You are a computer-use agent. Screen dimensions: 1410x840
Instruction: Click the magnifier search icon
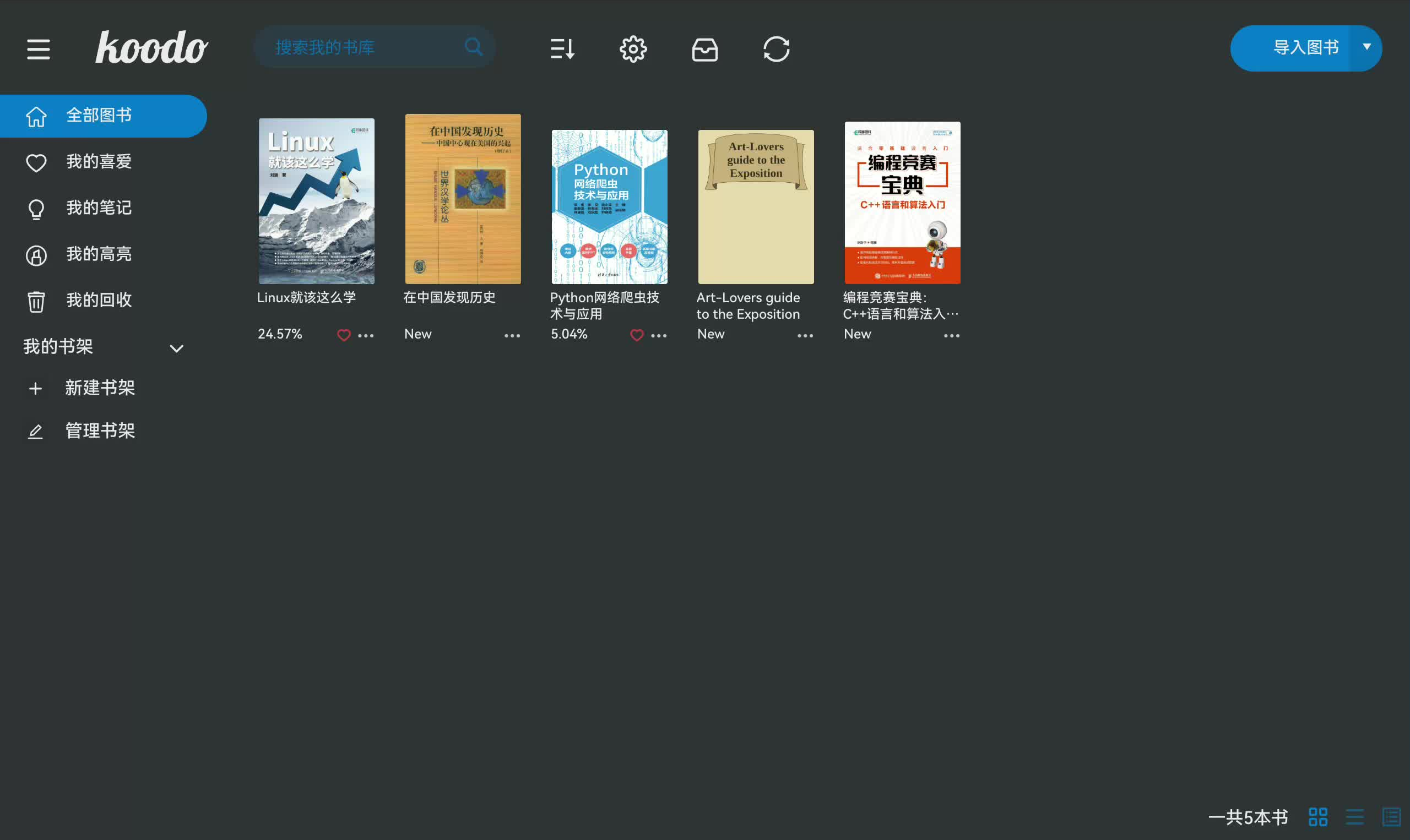474,46
